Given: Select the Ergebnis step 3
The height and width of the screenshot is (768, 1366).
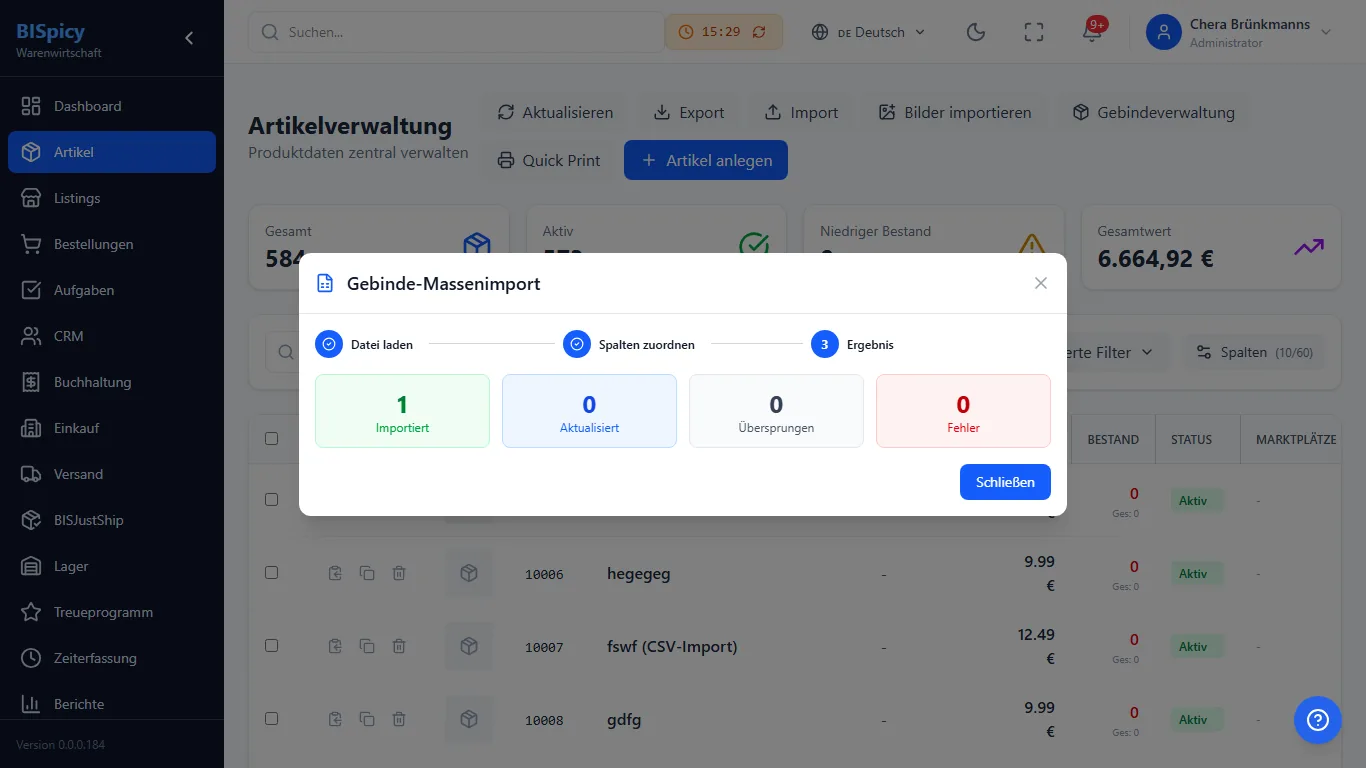Looking at the screenshot, I should pos(852,344).
